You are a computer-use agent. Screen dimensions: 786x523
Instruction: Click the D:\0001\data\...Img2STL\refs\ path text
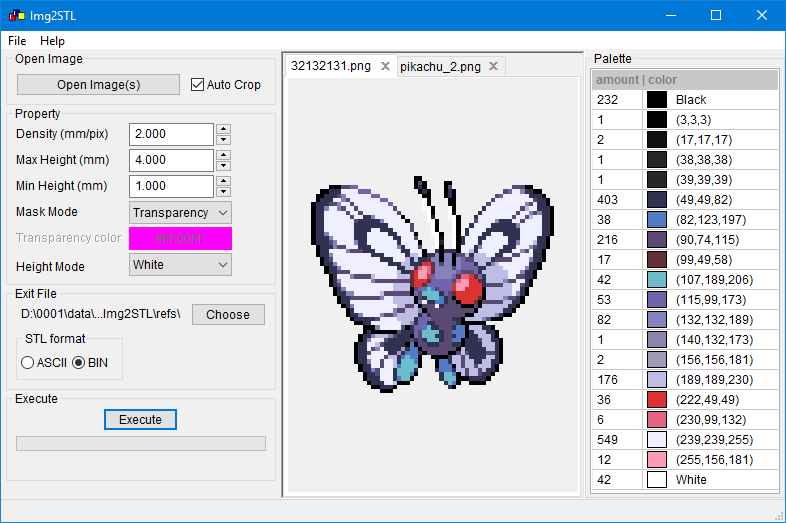click(100, 314)
